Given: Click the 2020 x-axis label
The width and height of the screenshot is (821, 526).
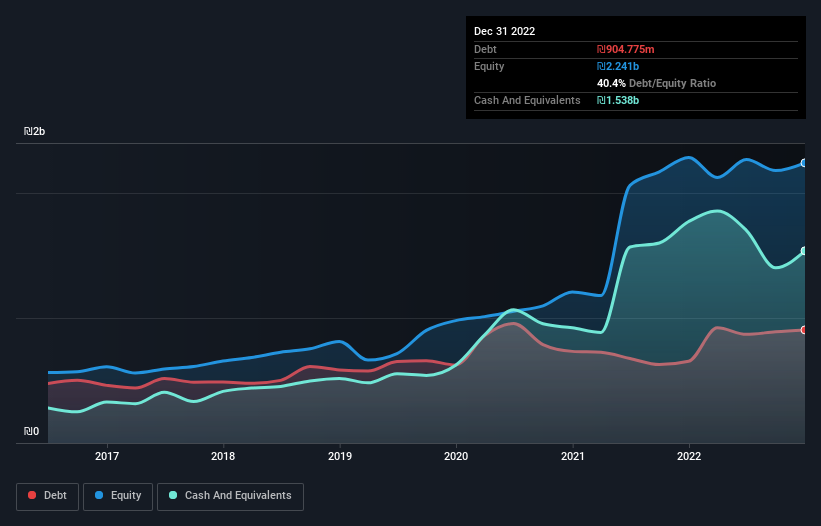Looking at the screenshot, I should [x=456, y=456].
